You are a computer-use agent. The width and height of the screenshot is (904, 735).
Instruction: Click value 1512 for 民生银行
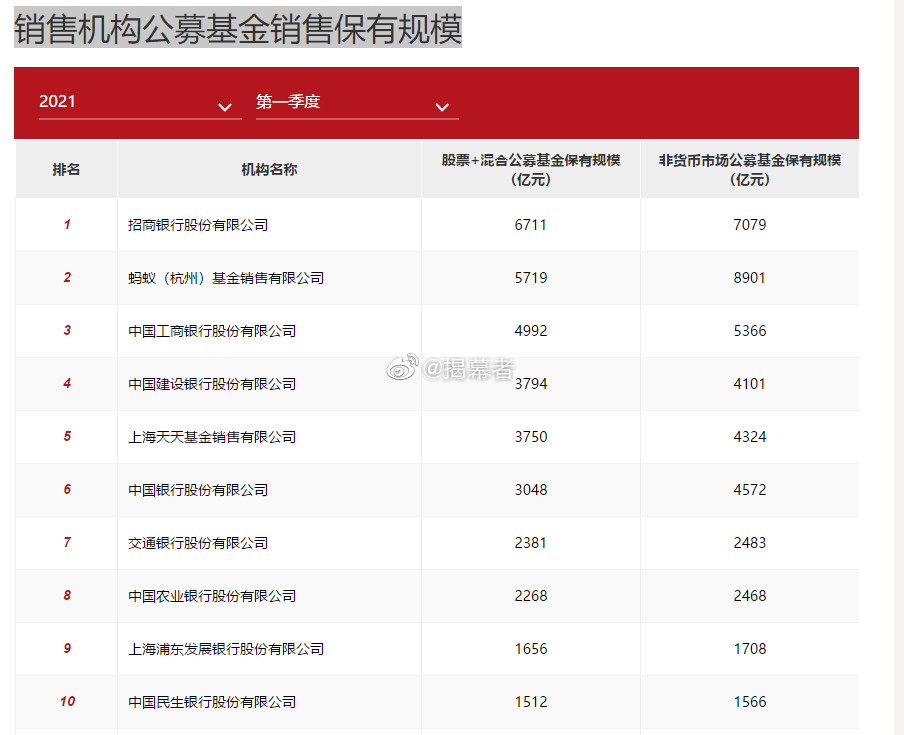tap(530, 702)
